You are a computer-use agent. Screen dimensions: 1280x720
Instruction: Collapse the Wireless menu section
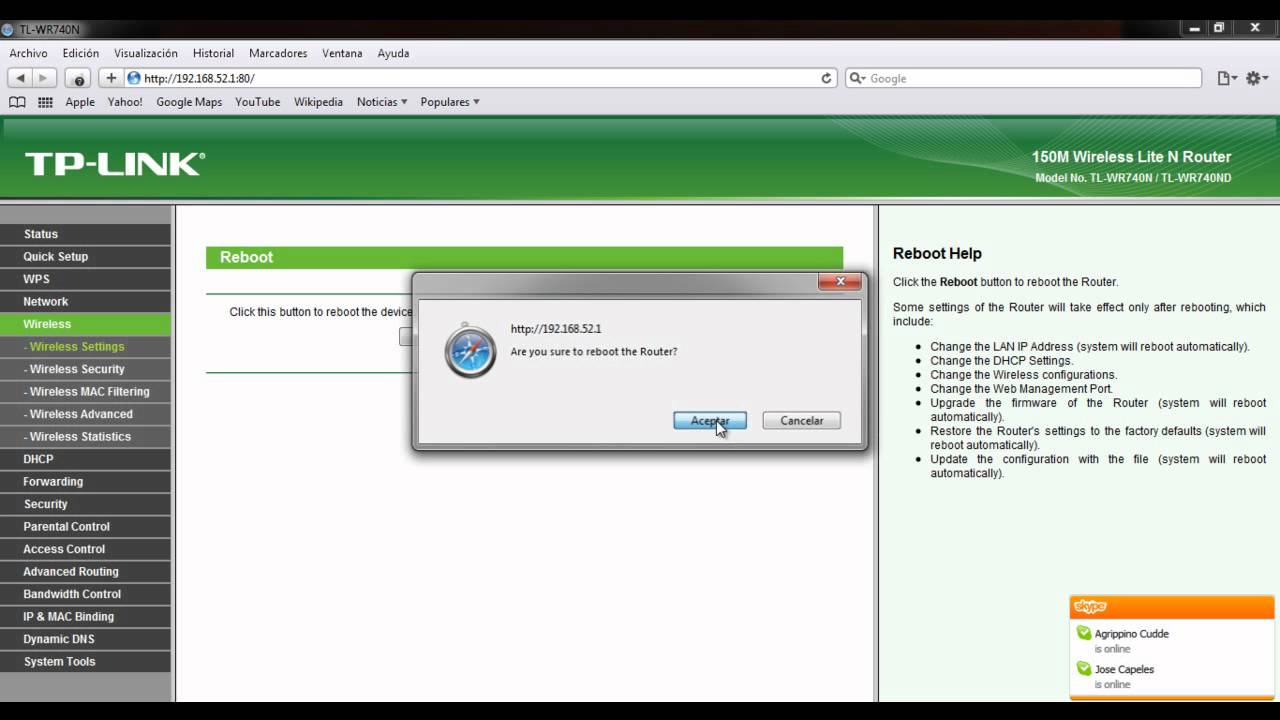click(x=85, y=324)
